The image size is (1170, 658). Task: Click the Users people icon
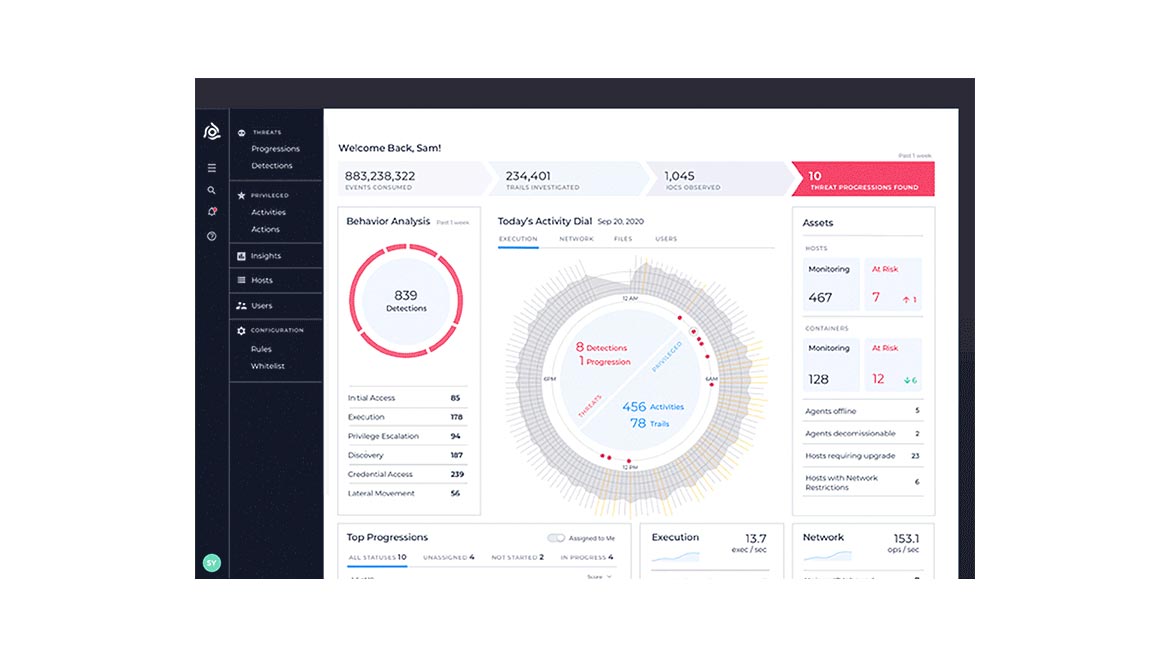[241, 306]
